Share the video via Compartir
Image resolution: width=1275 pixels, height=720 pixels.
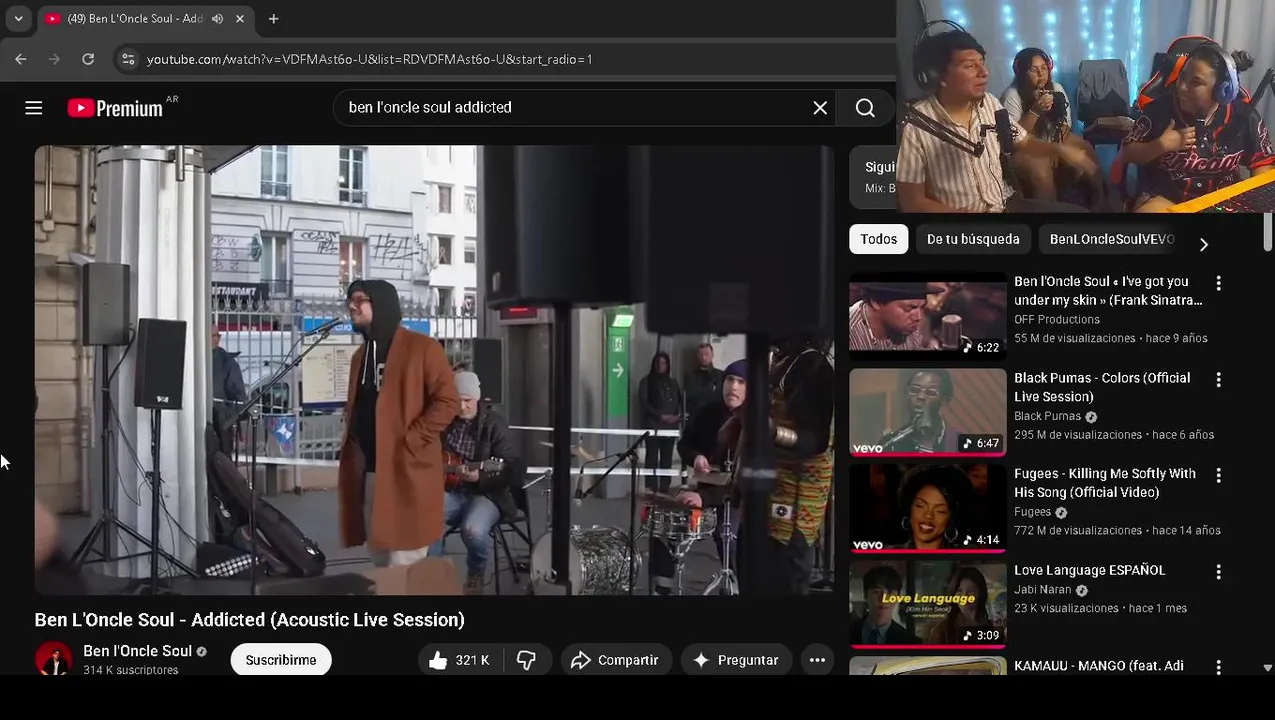coord(616,660)
